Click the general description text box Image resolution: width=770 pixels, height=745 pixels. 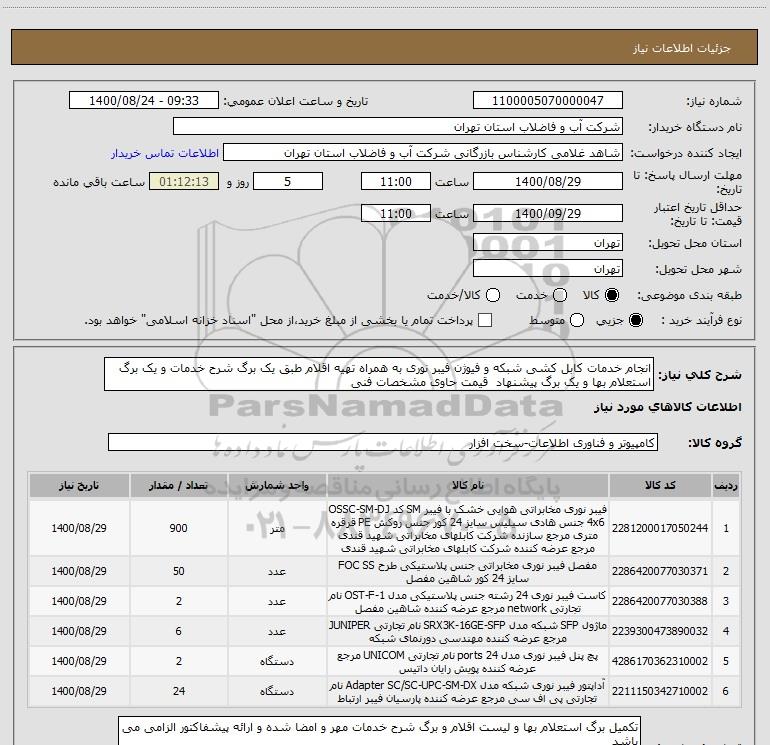[379, 375]
